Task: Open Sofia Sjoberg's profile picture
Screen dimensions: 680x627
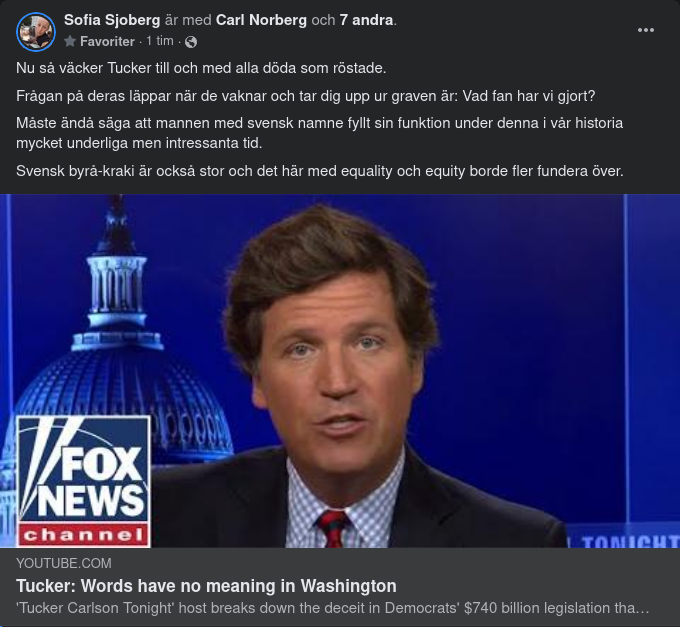Action: point(35,31)
